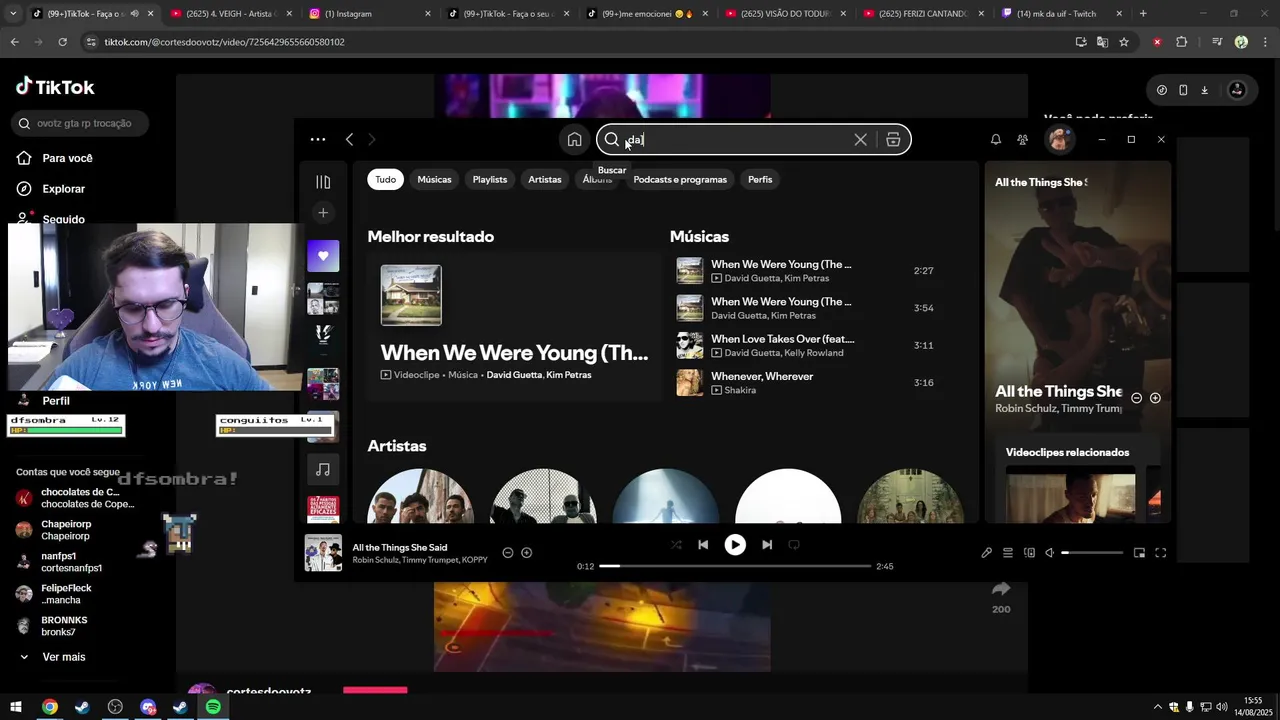Open TikTok get app phone icon
The image size is (1280, 720).
coord(1183,90)
